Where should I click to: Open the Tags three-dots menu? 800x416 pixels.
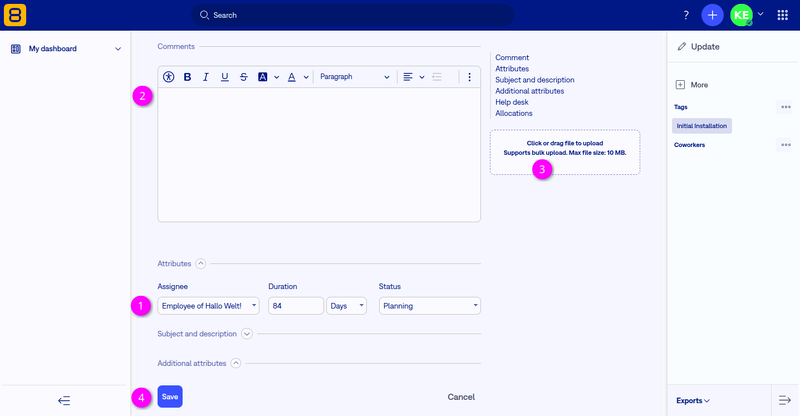[x=786, y=107]
